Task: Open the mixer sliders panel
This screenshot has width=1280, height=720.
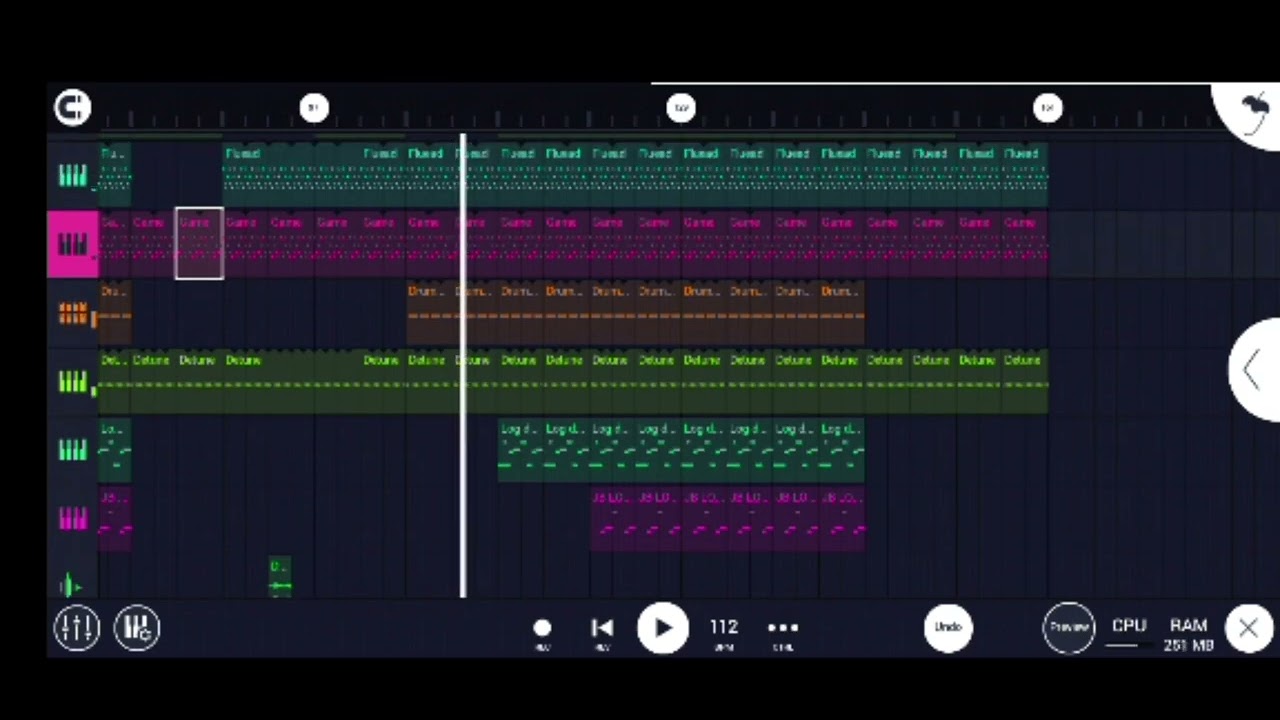Action: click(x=77, y=628)
